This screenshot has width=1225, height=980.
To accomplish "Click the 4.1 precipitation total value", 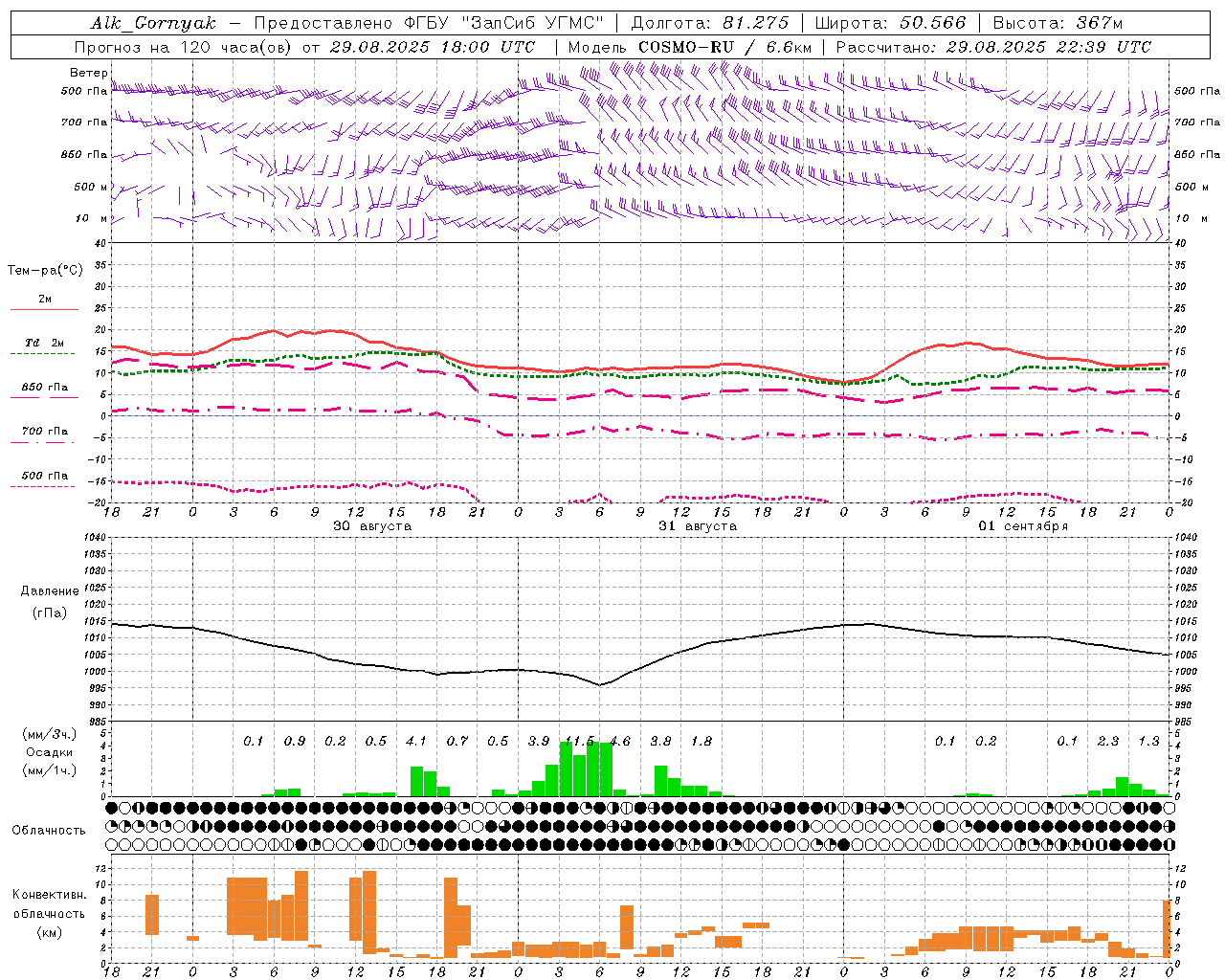I will coord(416,742).
